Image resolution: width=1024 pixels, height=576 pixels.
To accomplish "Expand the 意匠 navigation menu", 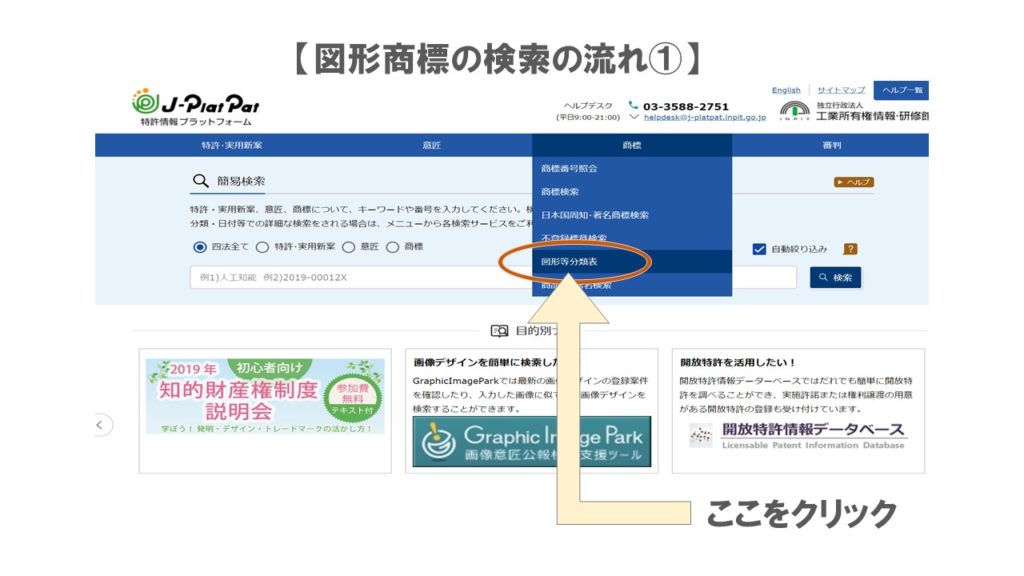I will click(431, 146).
